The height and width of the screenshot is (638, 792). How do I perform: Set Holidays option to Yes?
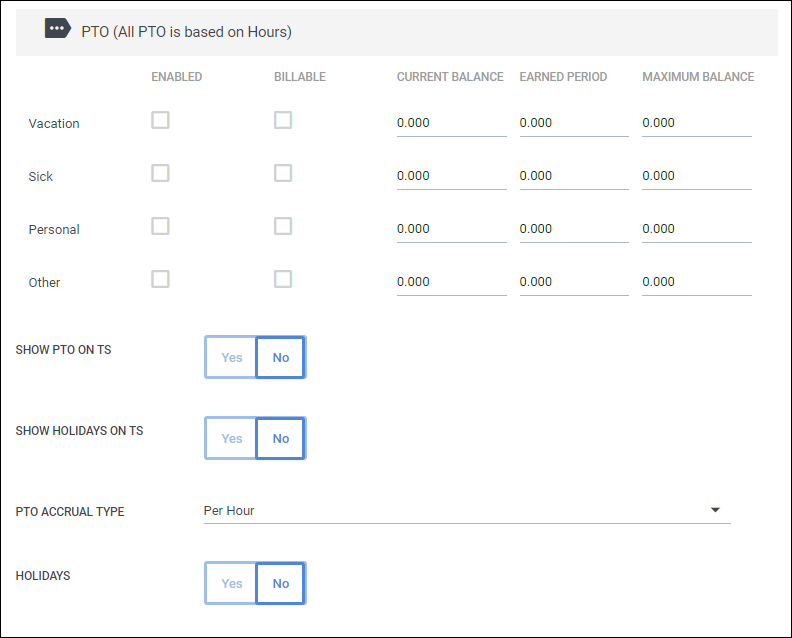tap(231, 583)
